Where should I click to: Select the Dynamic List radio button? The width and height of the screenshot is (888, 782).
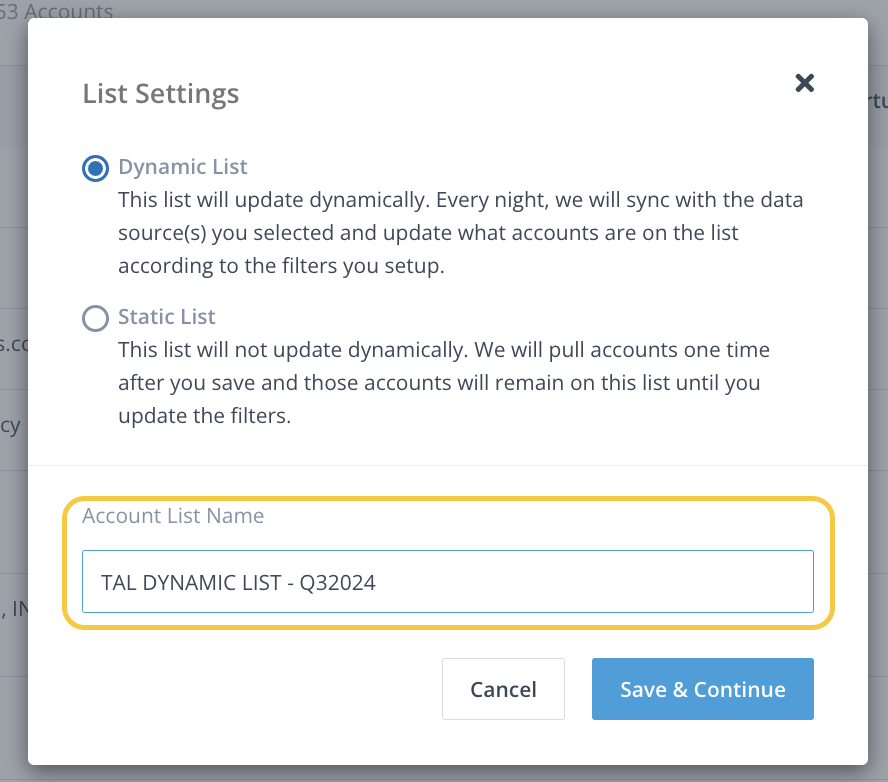click(95, 169)
